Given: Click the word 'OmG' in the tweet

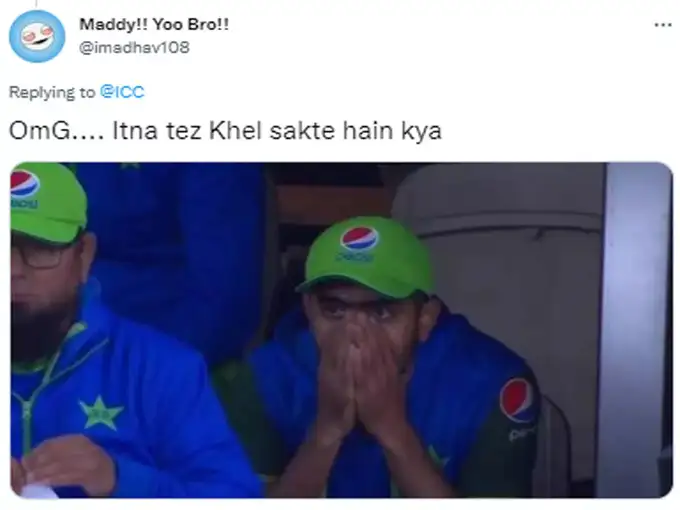Looking at the screenshot, I should pos(39,131).
